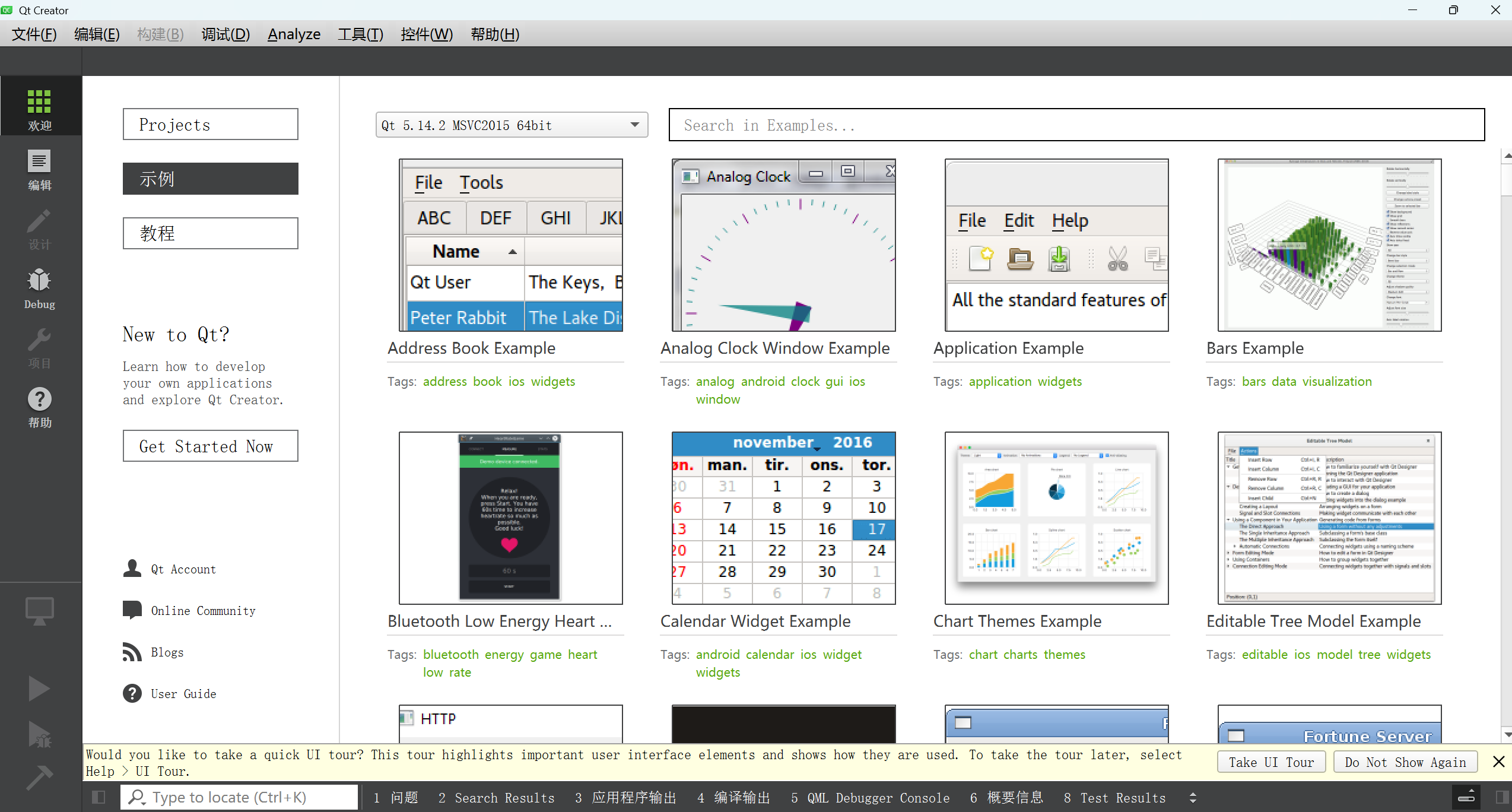Click the Projects button
This screenshot has width=1512, height=812.
point(210,124)
